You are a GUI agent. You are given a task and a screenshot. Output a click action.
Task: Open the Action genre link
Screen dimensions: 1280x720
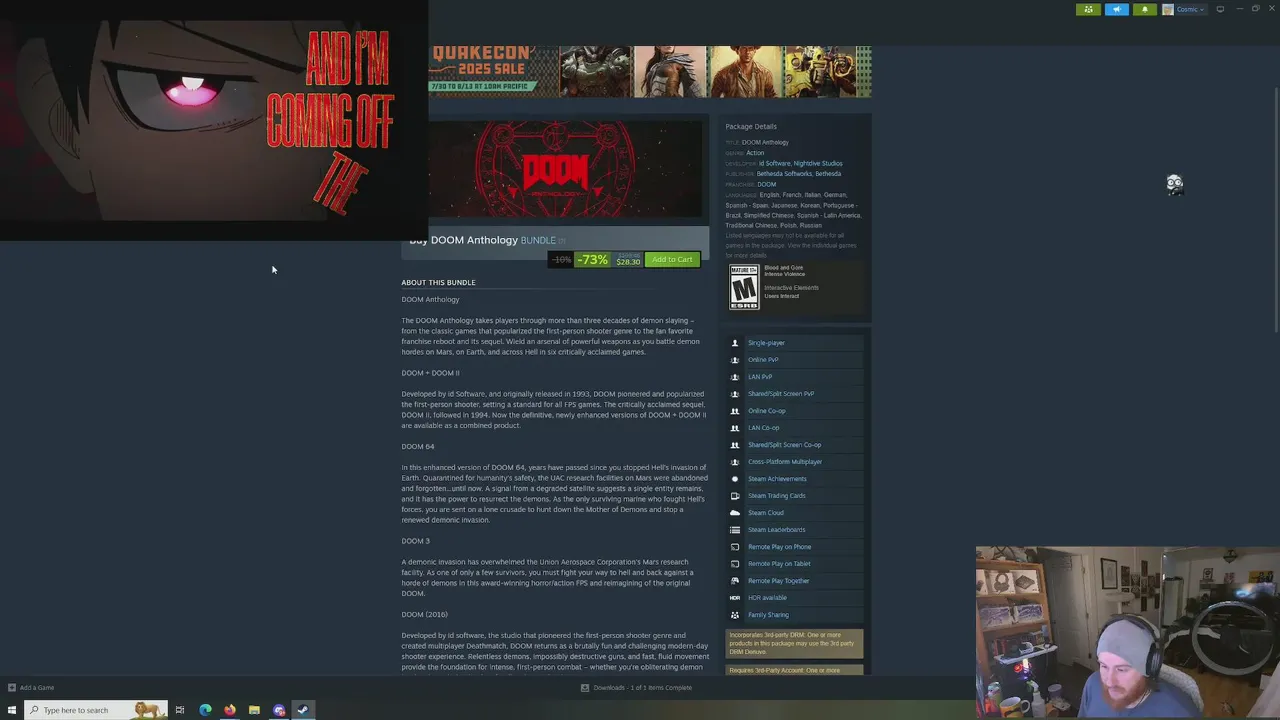click(755, 153)
